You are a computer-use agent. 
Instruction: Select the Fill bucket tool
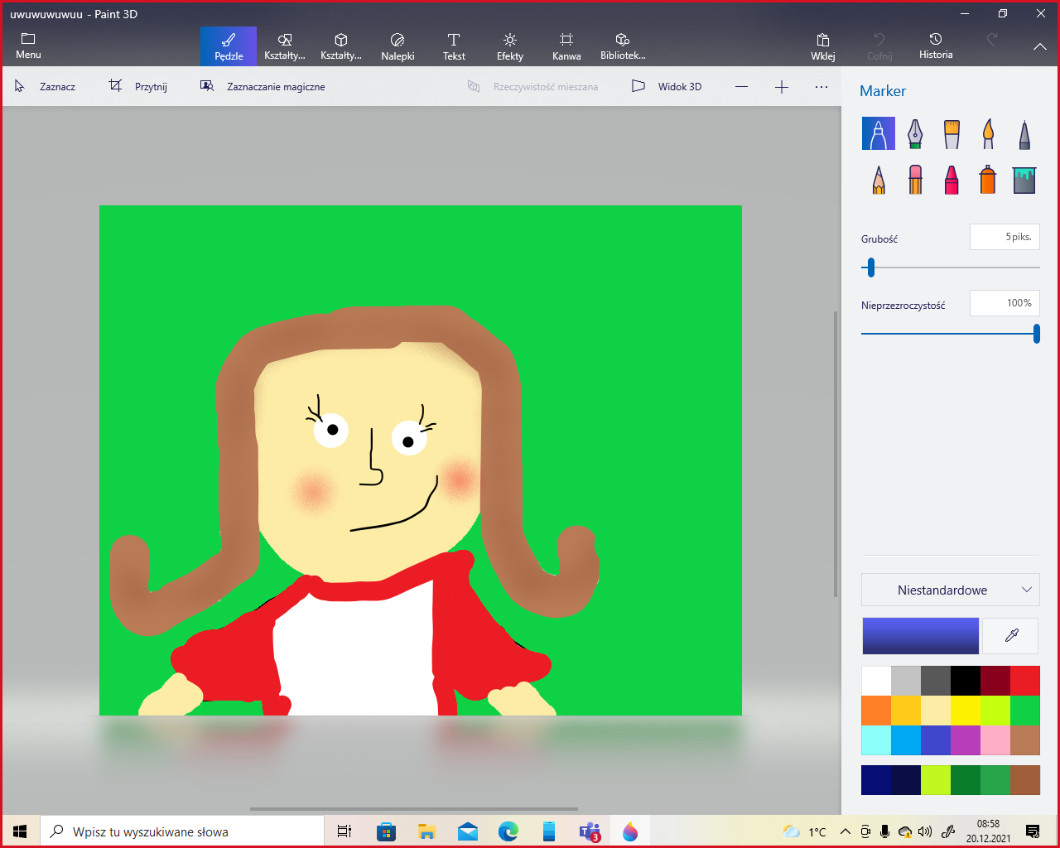tap(1023, 180)
